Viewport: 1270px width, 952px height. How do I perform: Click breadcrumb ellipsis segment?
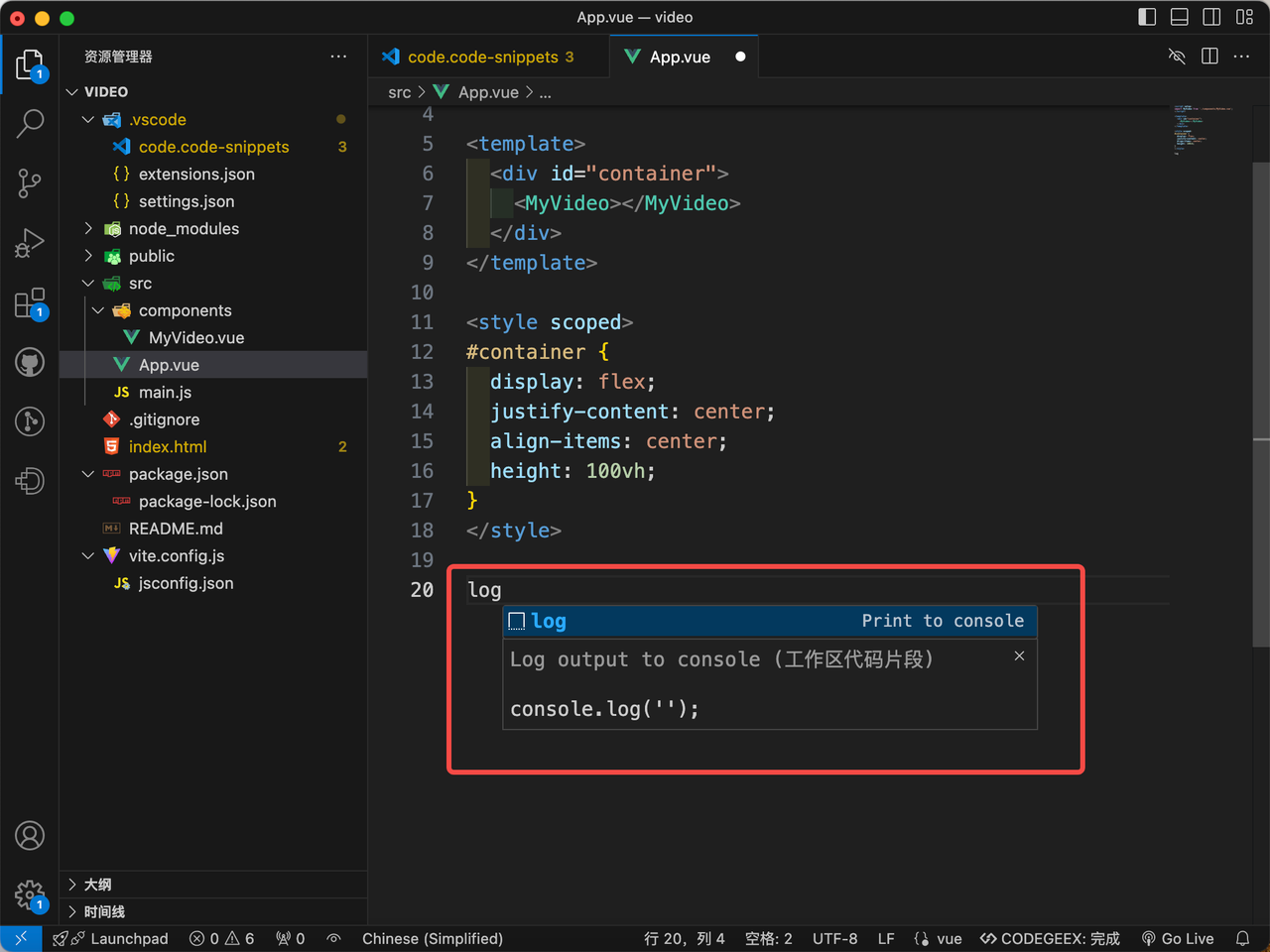(x=545, y=92)
